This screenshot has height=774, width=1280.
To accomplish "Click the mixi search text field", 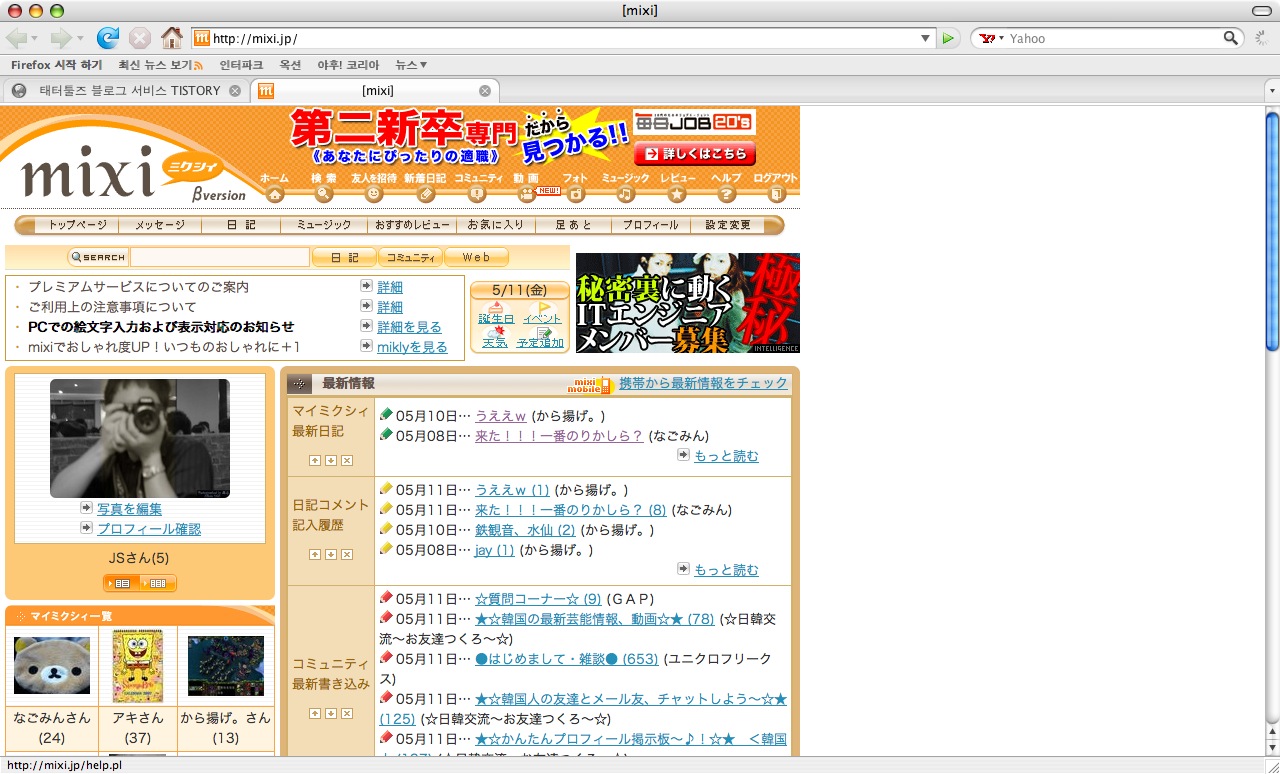I will tap(220, 257).
